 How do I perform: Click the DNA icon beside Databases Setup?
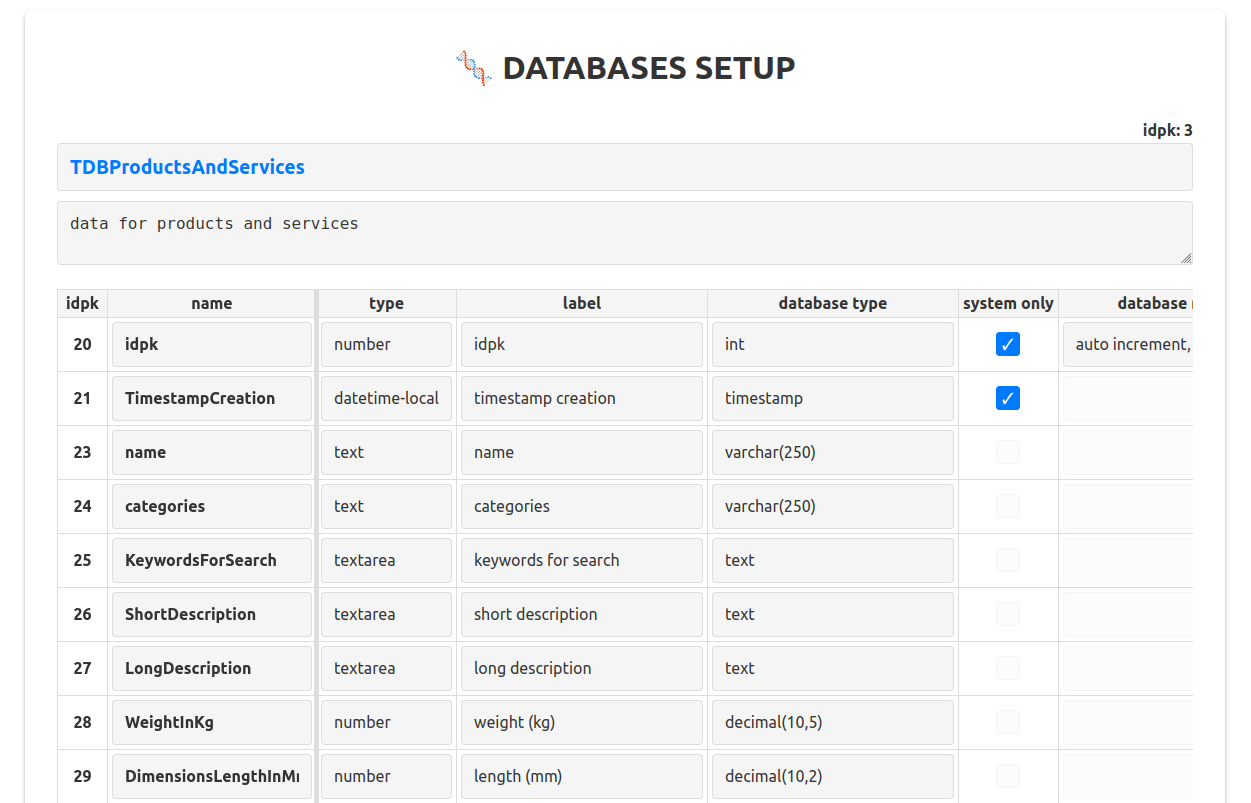tap(474, 68)
